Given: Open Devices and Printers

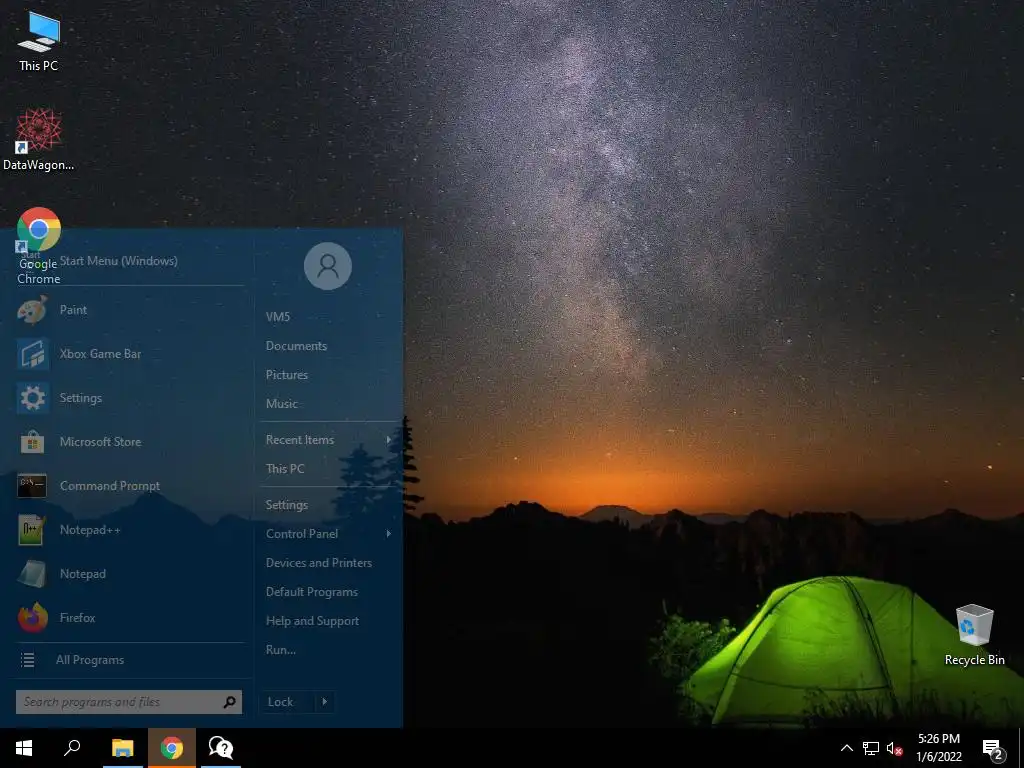Looking at the screenshot, I should [x=319, y=563].
